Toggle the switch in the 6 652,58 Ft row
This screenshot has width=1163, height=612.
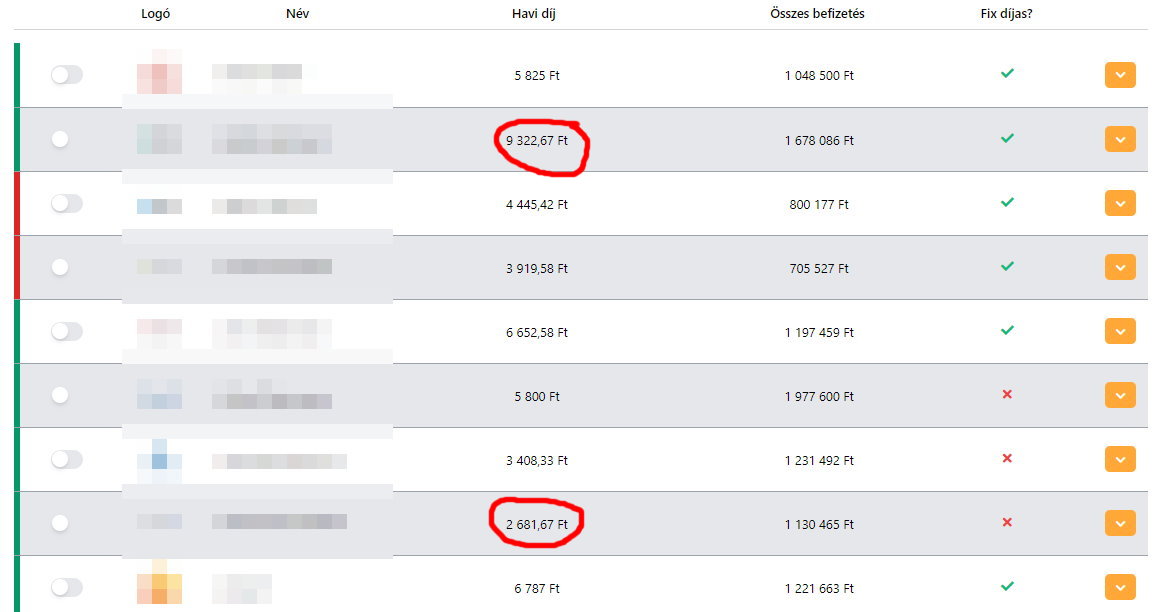coord(66,332)
